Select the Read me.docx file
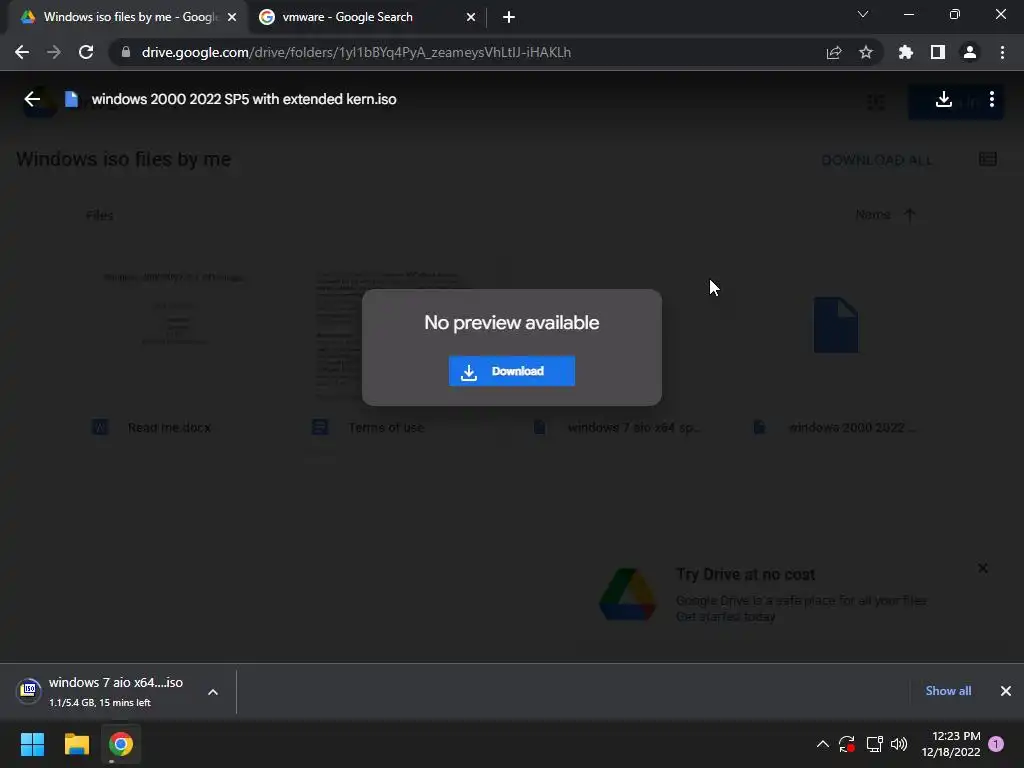Screen dimensions: 1024x768 (169, 428)
